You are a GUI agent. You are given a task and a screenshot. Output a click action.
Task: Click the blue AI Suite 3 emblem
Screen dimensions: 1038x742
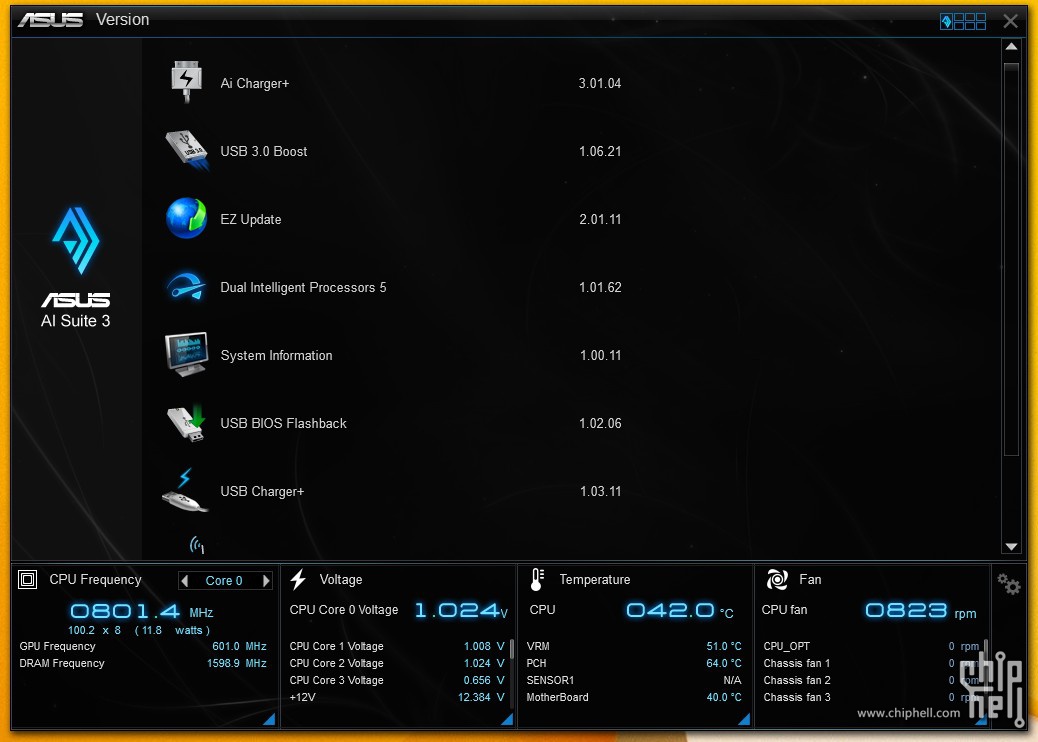coord(76,240)
